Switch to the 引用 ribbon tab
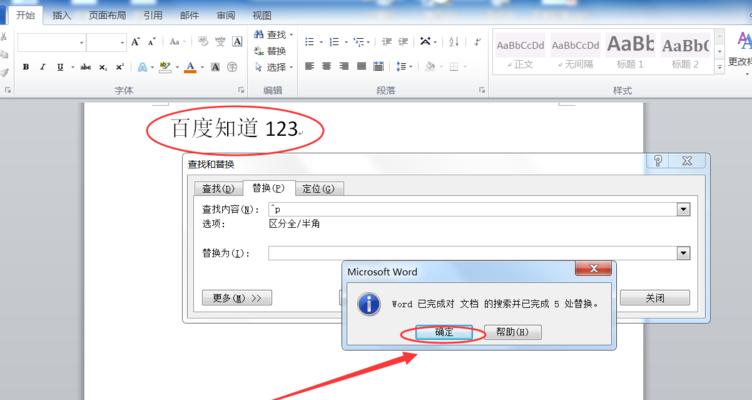Viewport: 752px width, 400px height. pyautogui.click(x=153, y=15)
